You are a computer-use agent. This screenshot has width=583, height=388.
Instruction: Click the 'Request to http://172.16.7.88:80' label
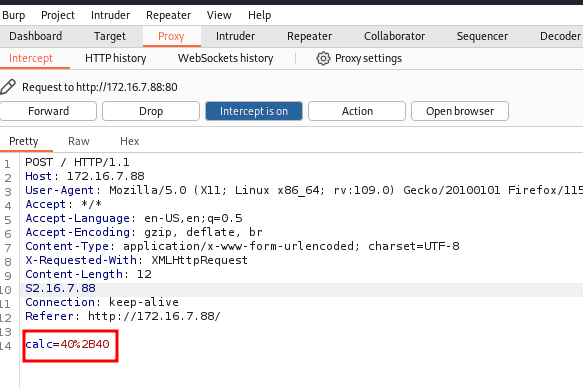[100, 87]
